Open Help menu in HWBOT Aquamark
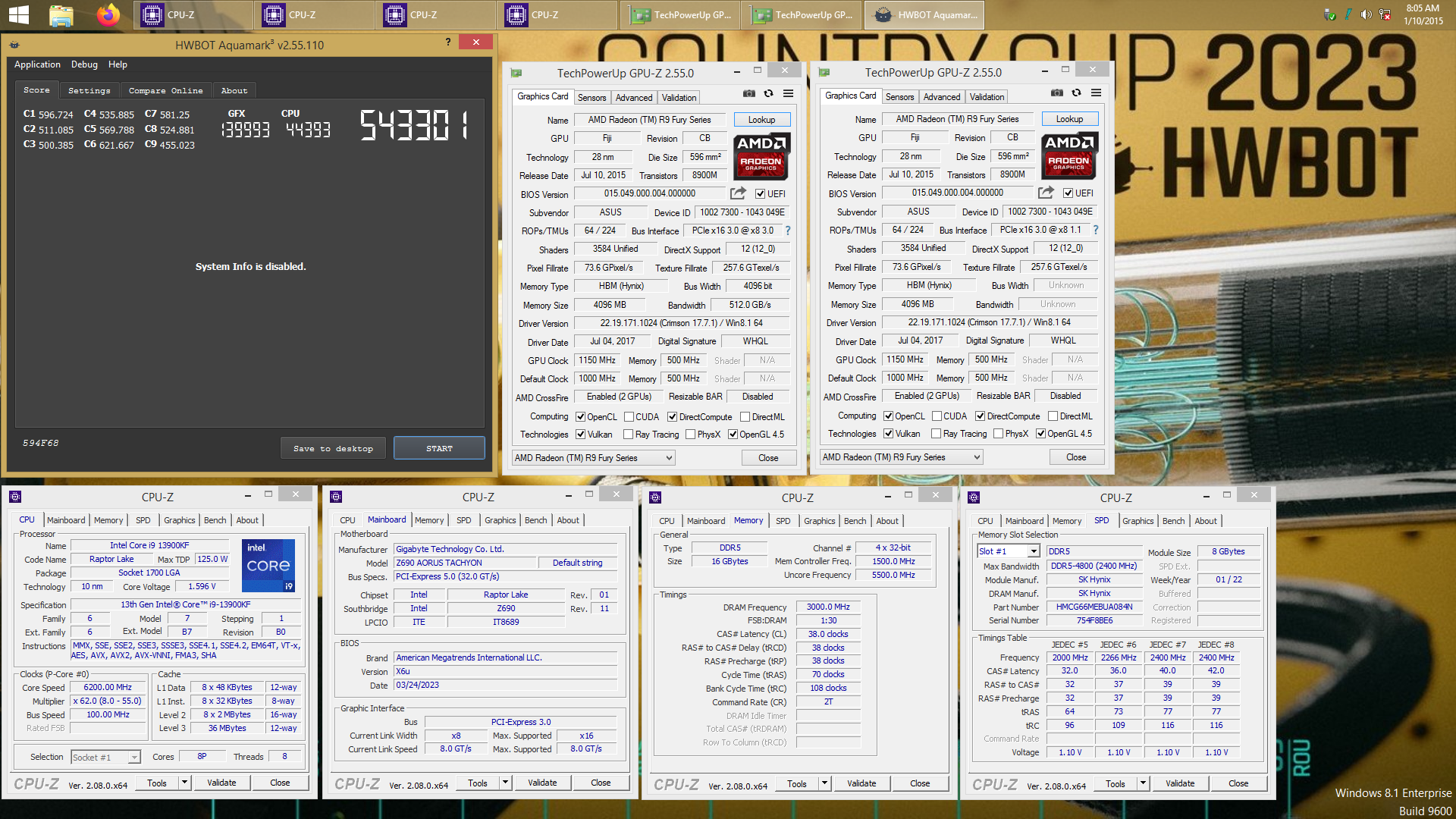The height and width of the screenshot is (819, 1456). tap(118, 64)
